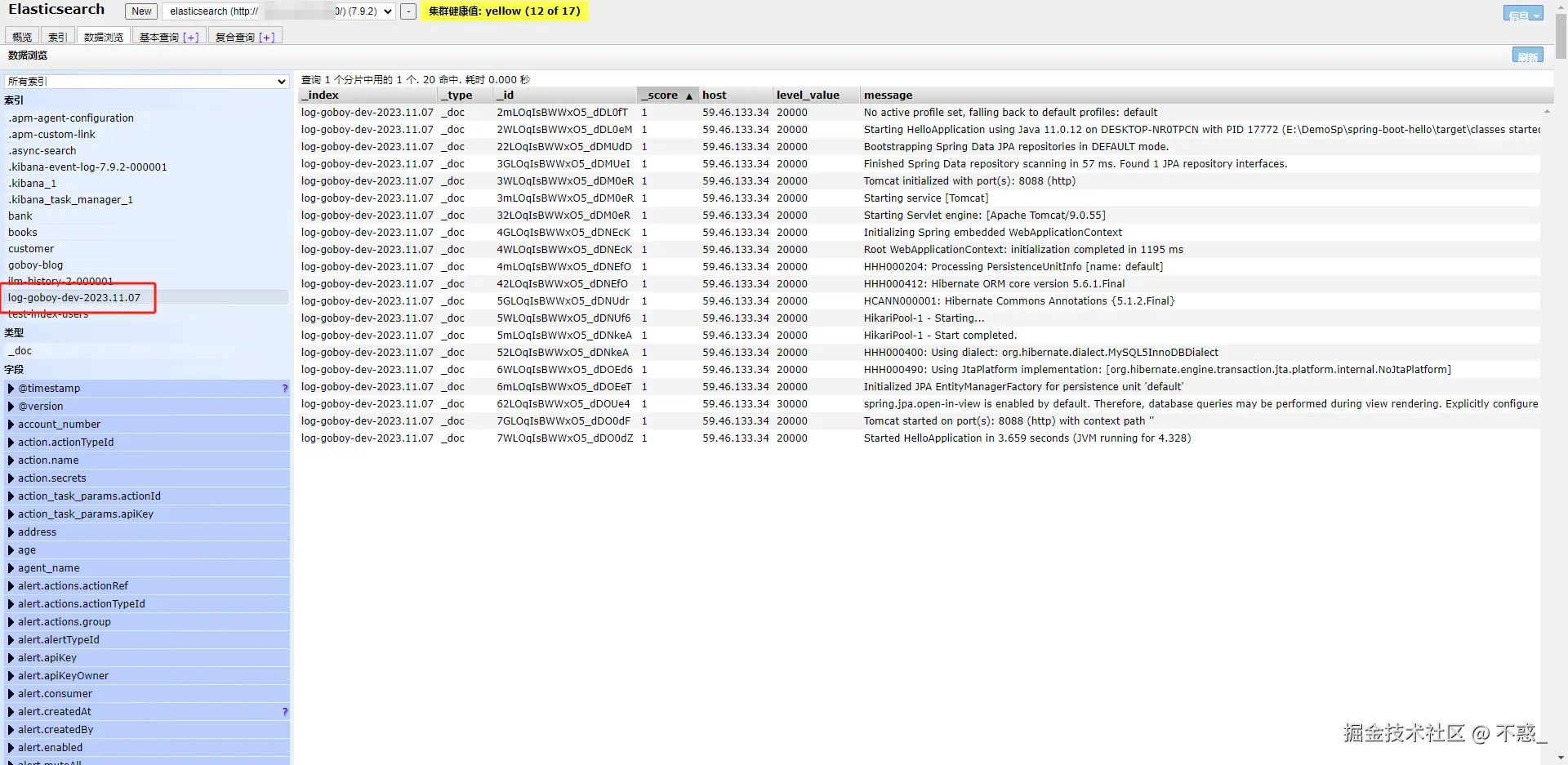Expand the address field filter
Screen dimensions: 1568x765
click(147, 532)
